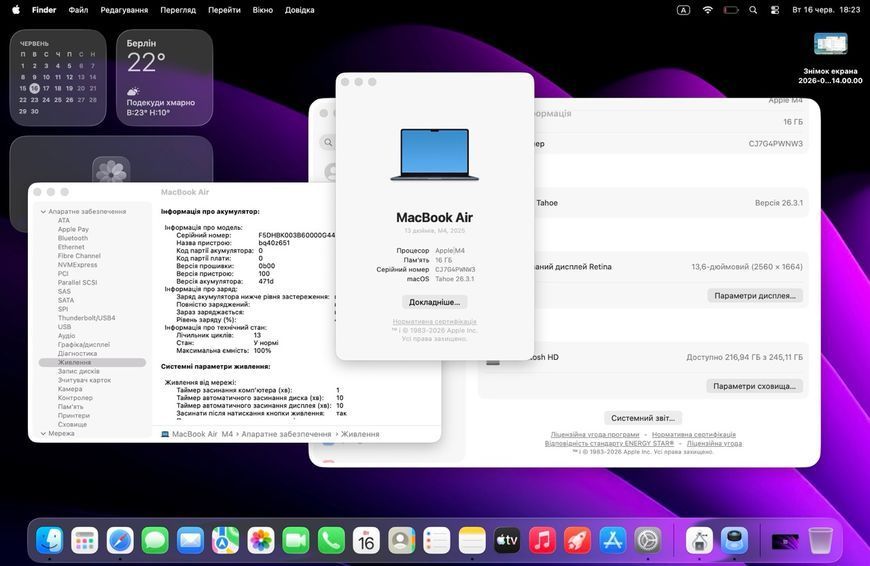Image resolution: width=870 pixels, height=566 pixels.
Task: Open Нормативна сертифікація link in Settings window
Action: [x=694, y=434]
